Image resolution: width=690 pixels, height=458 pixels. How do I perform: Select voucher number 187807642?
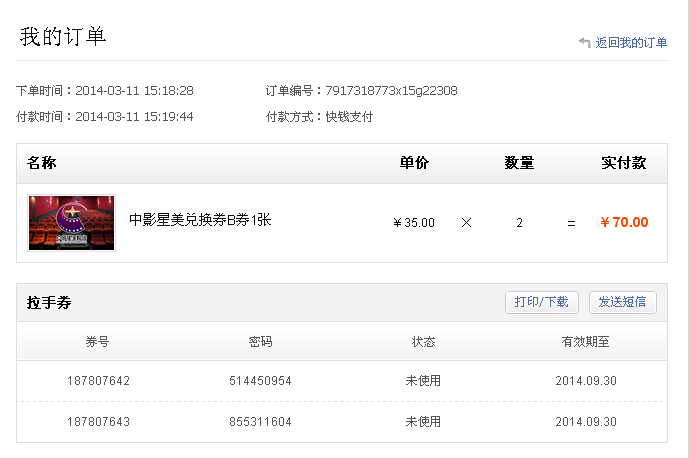(98, 381)
